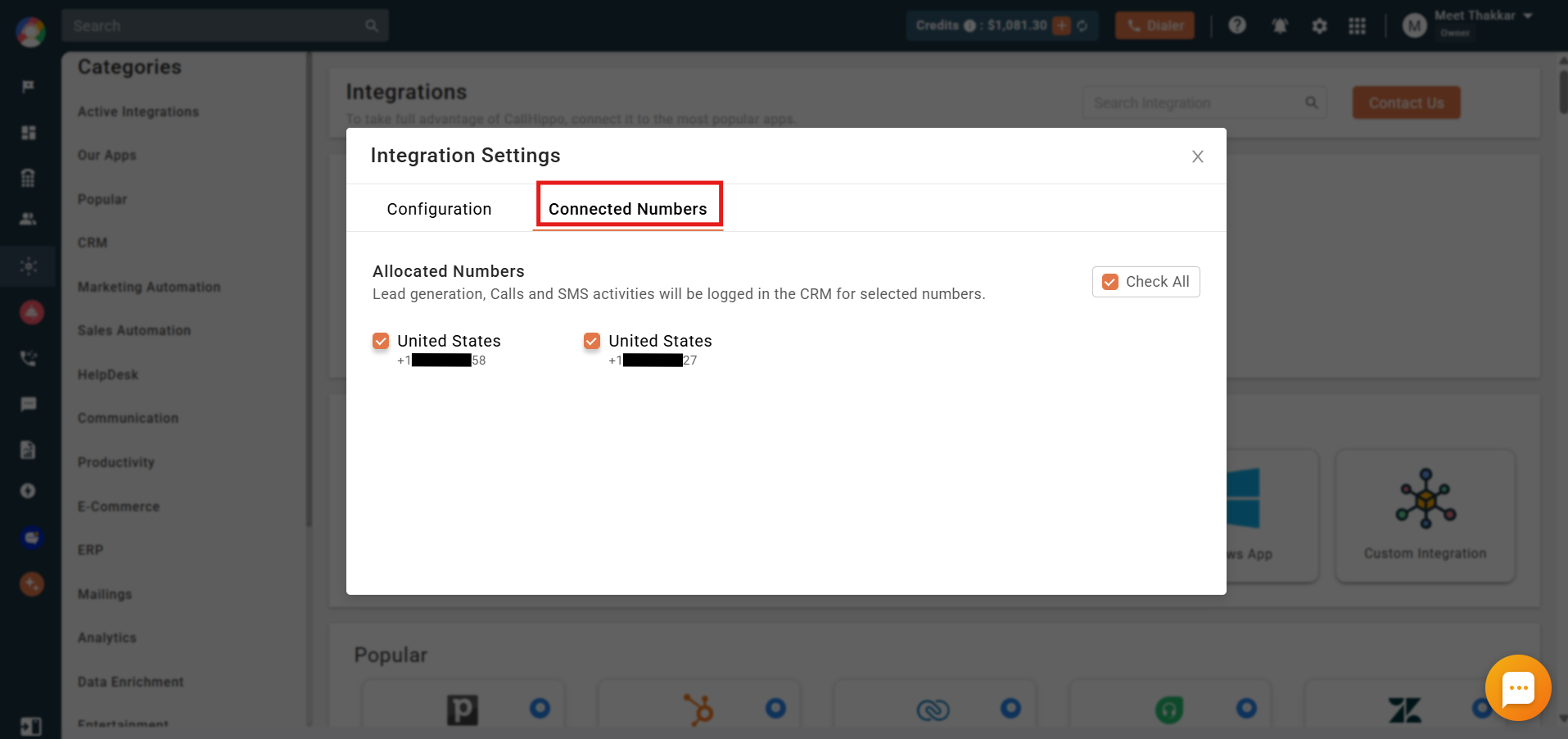Click the circled plus icon in the sidebar
Image resolution: width=1568 pixels, height=739 pixels.
click(29, 491)
